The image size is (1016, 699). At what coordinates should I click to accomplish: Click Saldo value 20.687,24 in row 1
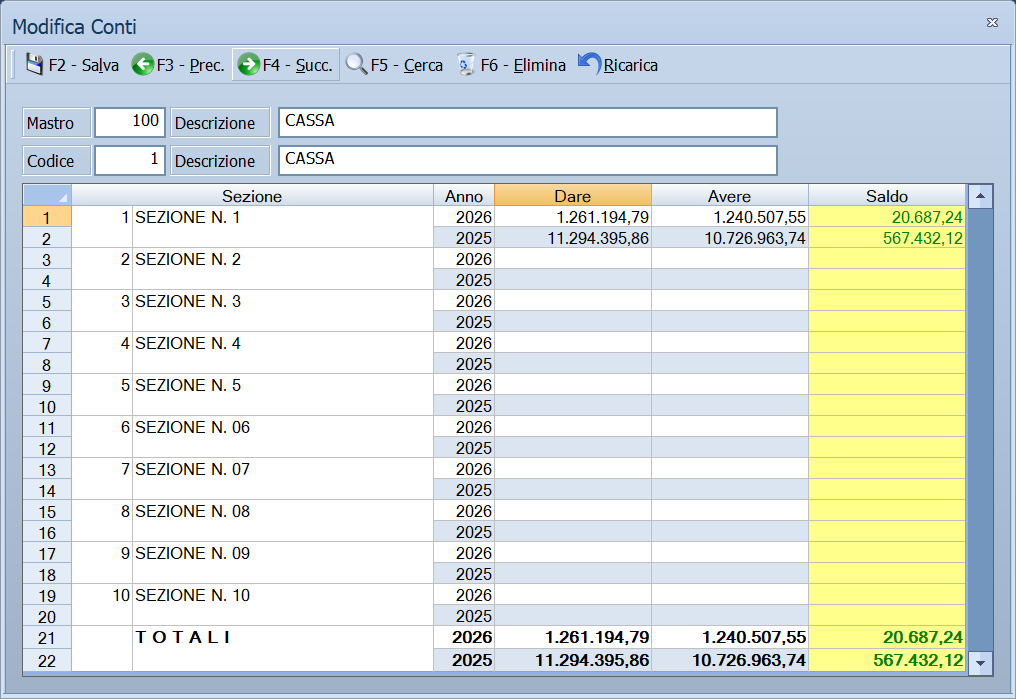(887, 217)
